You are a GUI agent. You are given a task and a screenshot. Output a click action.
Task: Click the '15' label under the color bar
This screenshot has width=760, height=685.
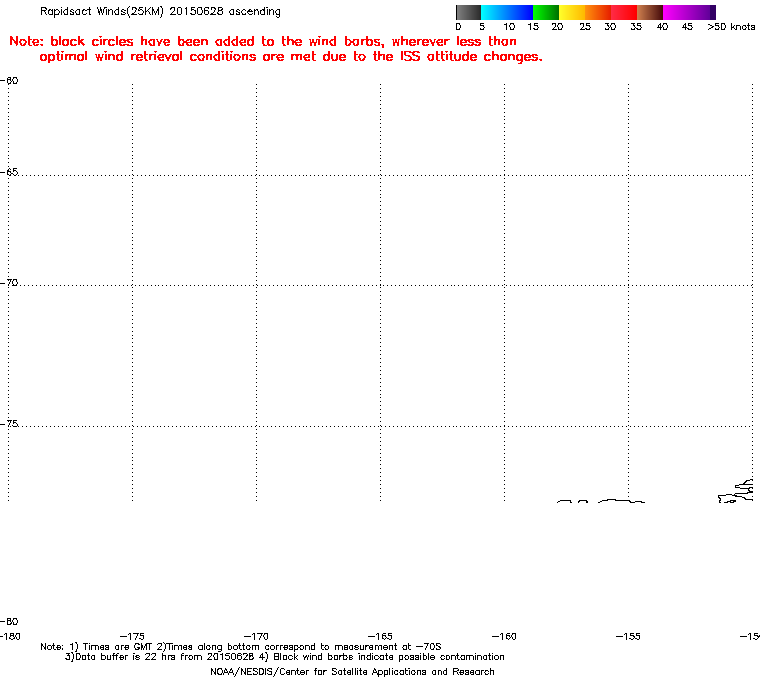tap(533, 27)
